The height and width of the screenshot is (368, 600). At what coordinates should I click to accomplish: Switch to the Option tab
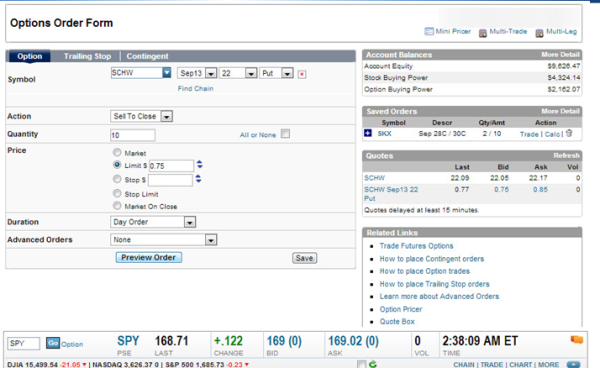[29, 56]
